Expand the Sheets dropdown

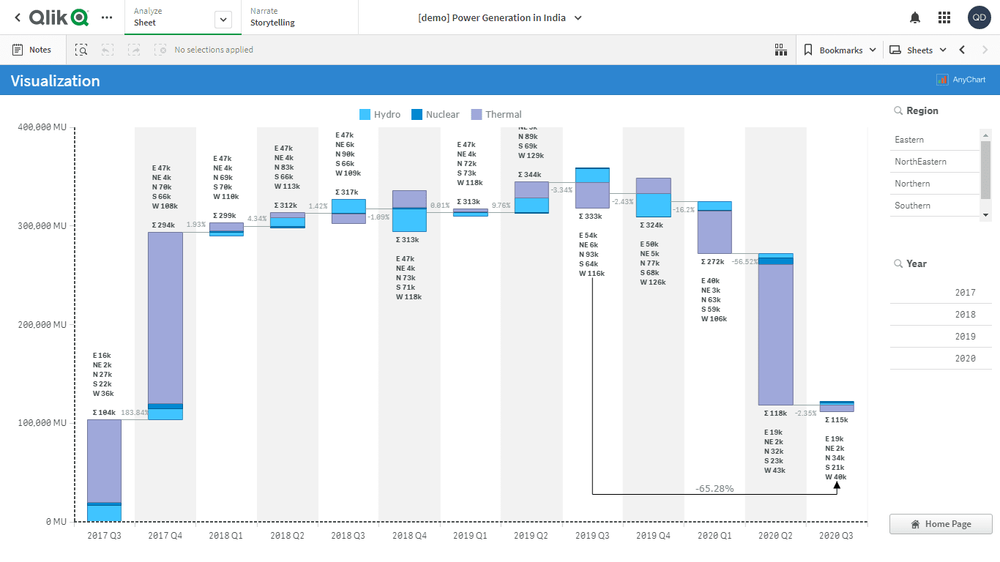tap(917, 50)
